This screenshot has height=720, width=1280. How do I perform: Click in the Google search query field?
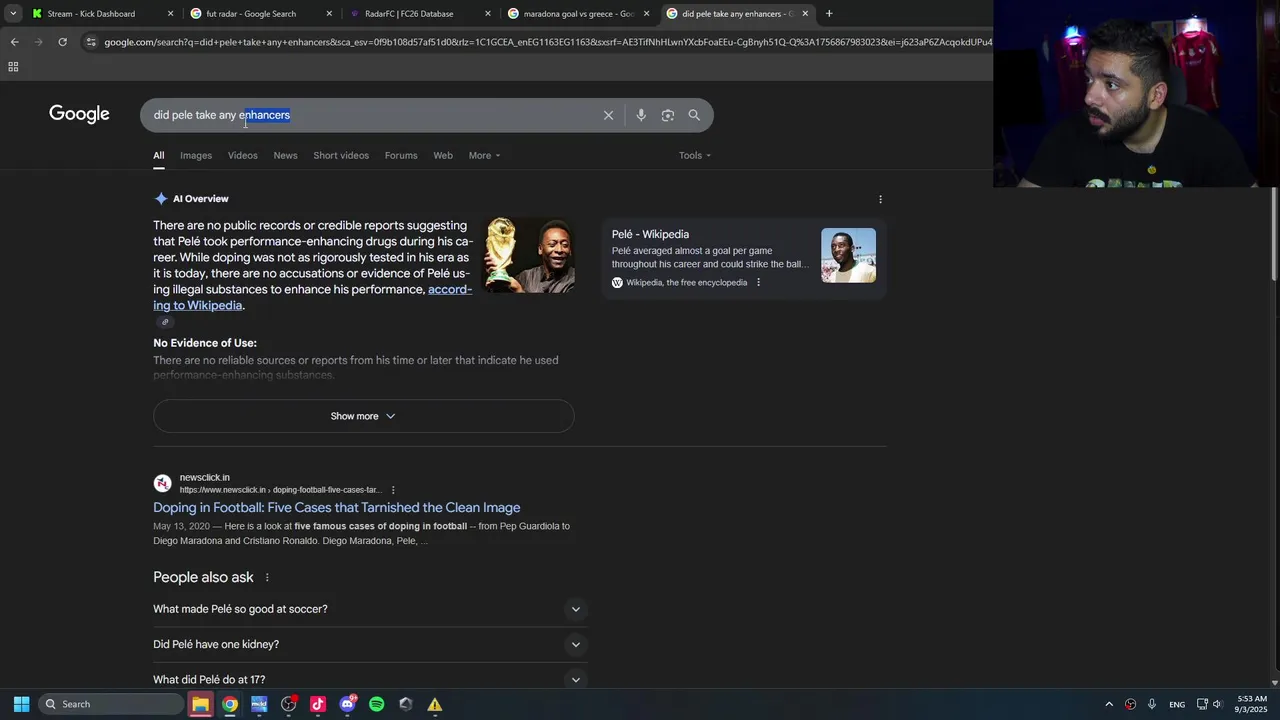pyautogui.click(x=370, y=115)
